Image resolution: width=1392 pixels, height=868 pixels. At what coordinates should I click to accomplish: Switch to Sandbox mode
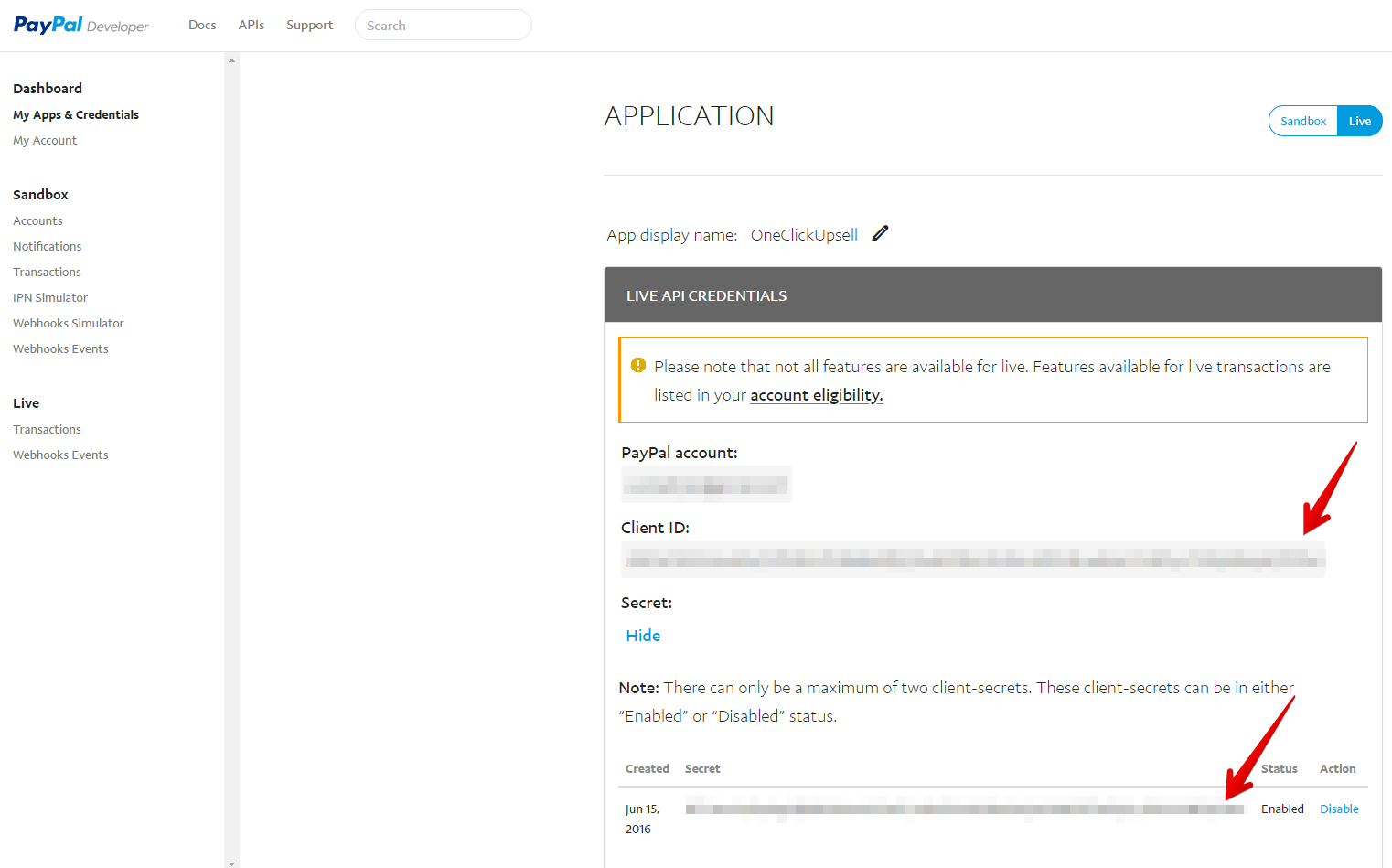coord(1303,121)
